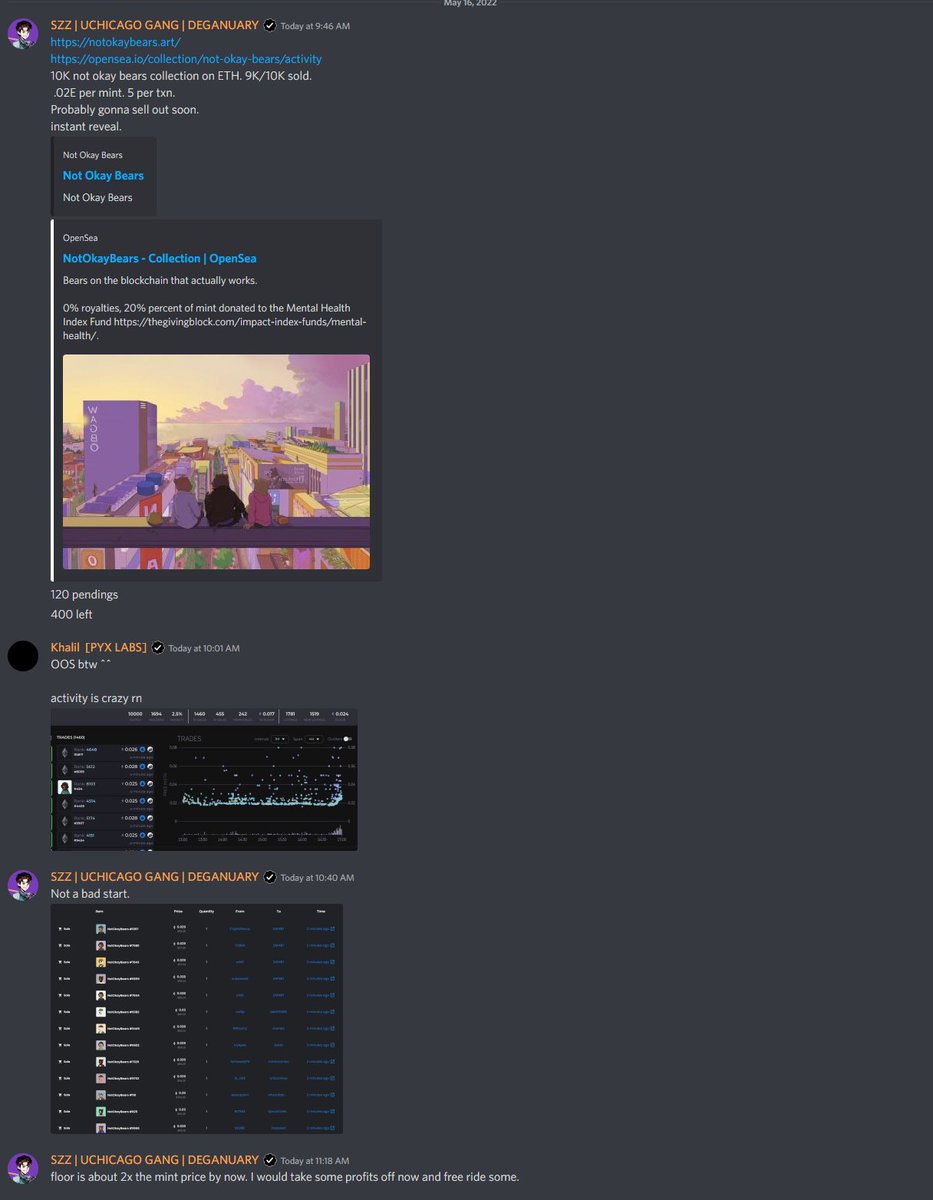The image size is (933, 1200).
Task: Click the 'instant reveal.' line
Action: pos(88,126)
